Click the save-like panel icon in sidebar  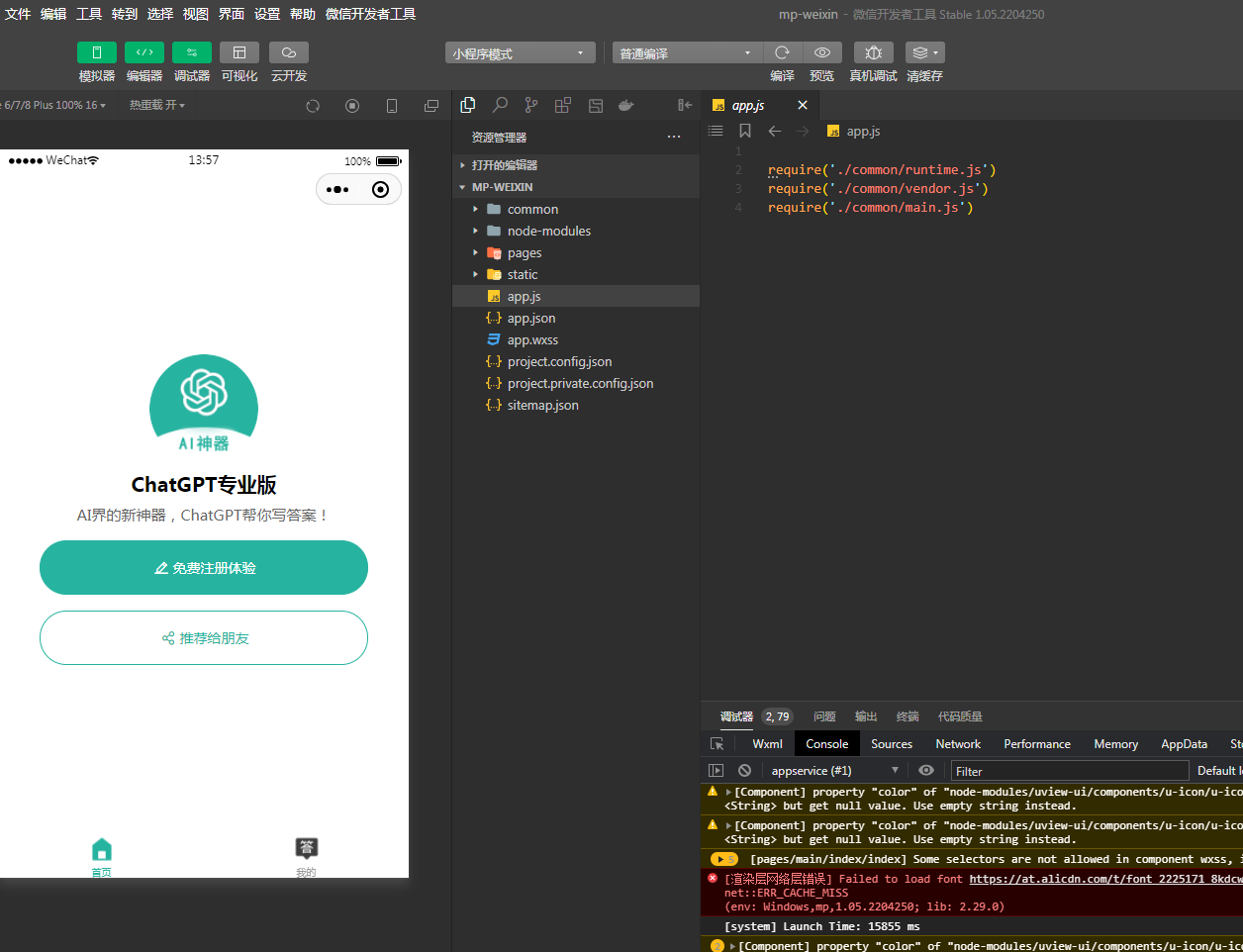tap(595, 105)
